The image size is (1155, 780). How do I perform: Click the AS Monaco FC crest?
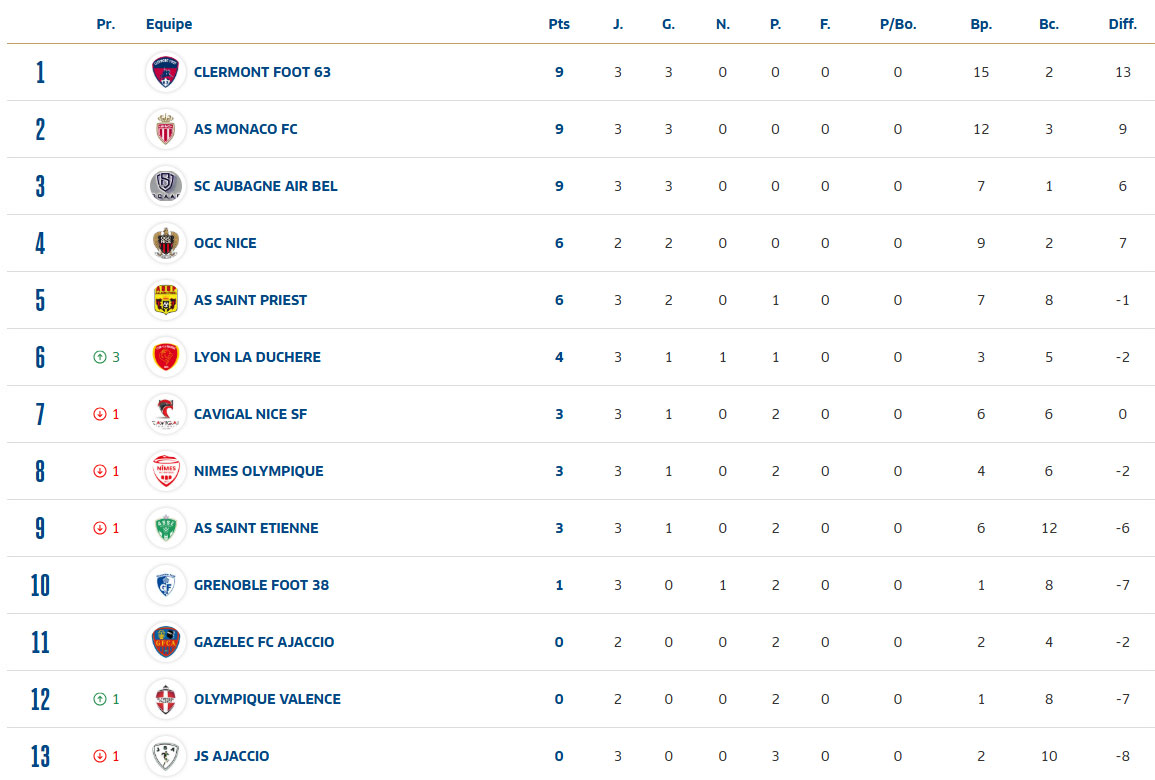(165, 129)
